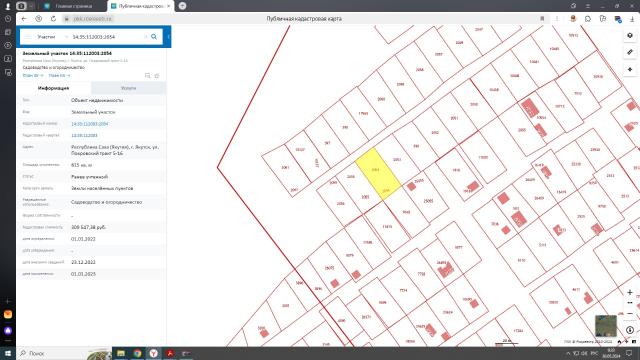Switch to the 'Услуги' tab

[129, 88]
